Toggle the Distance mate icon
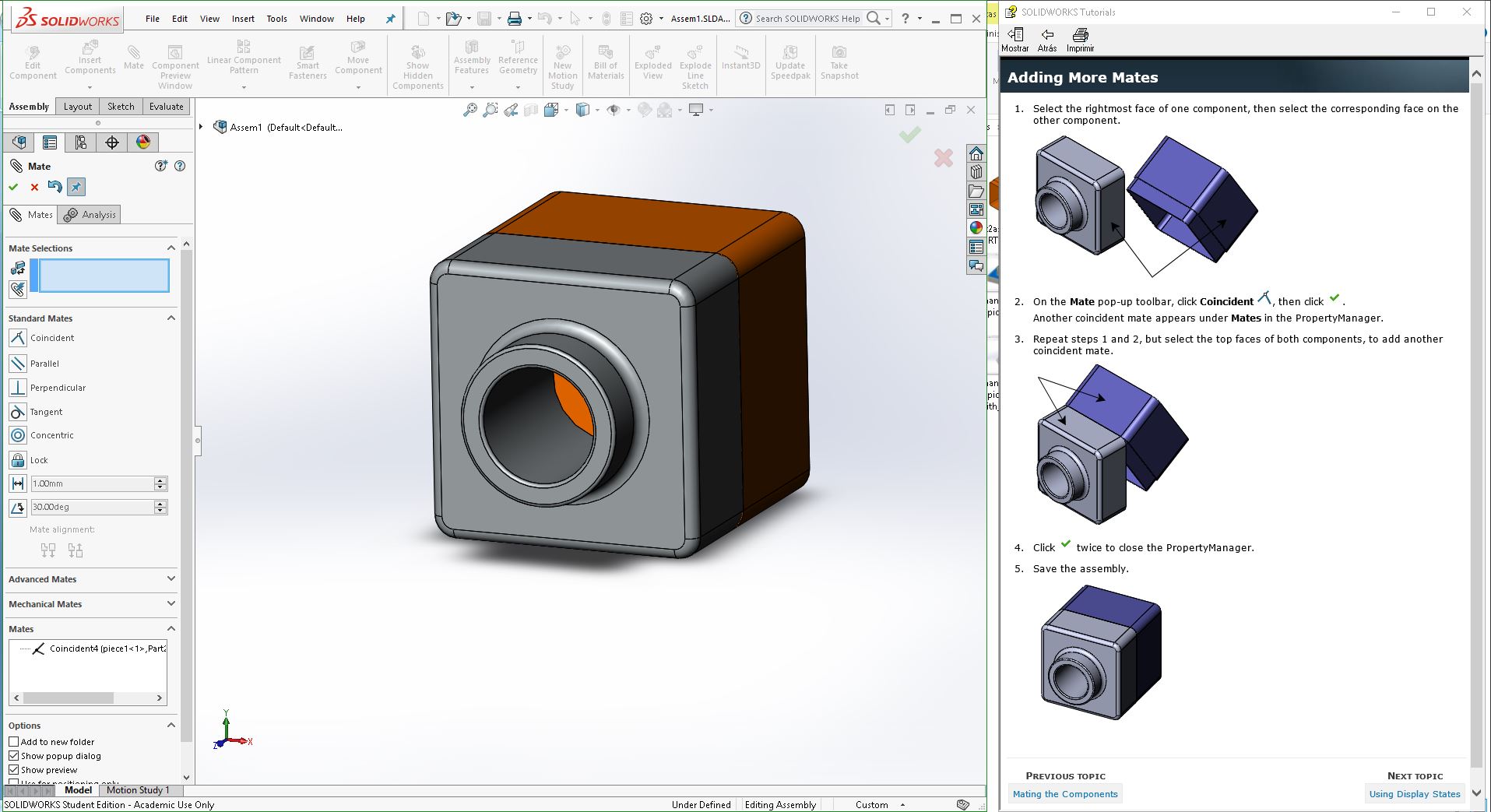 click(x=18, y=483)
